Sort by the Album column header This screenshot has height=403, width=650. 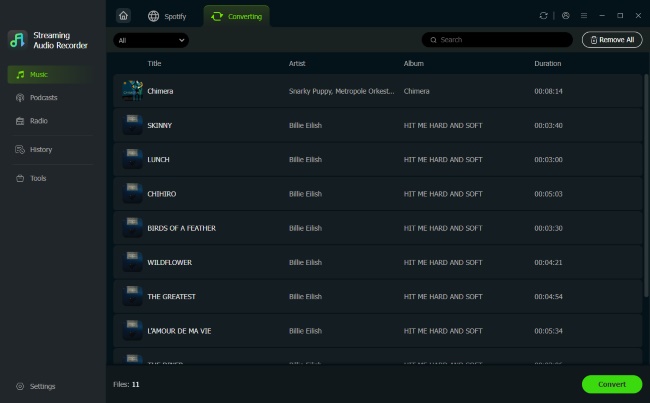(x=414, y=63)
